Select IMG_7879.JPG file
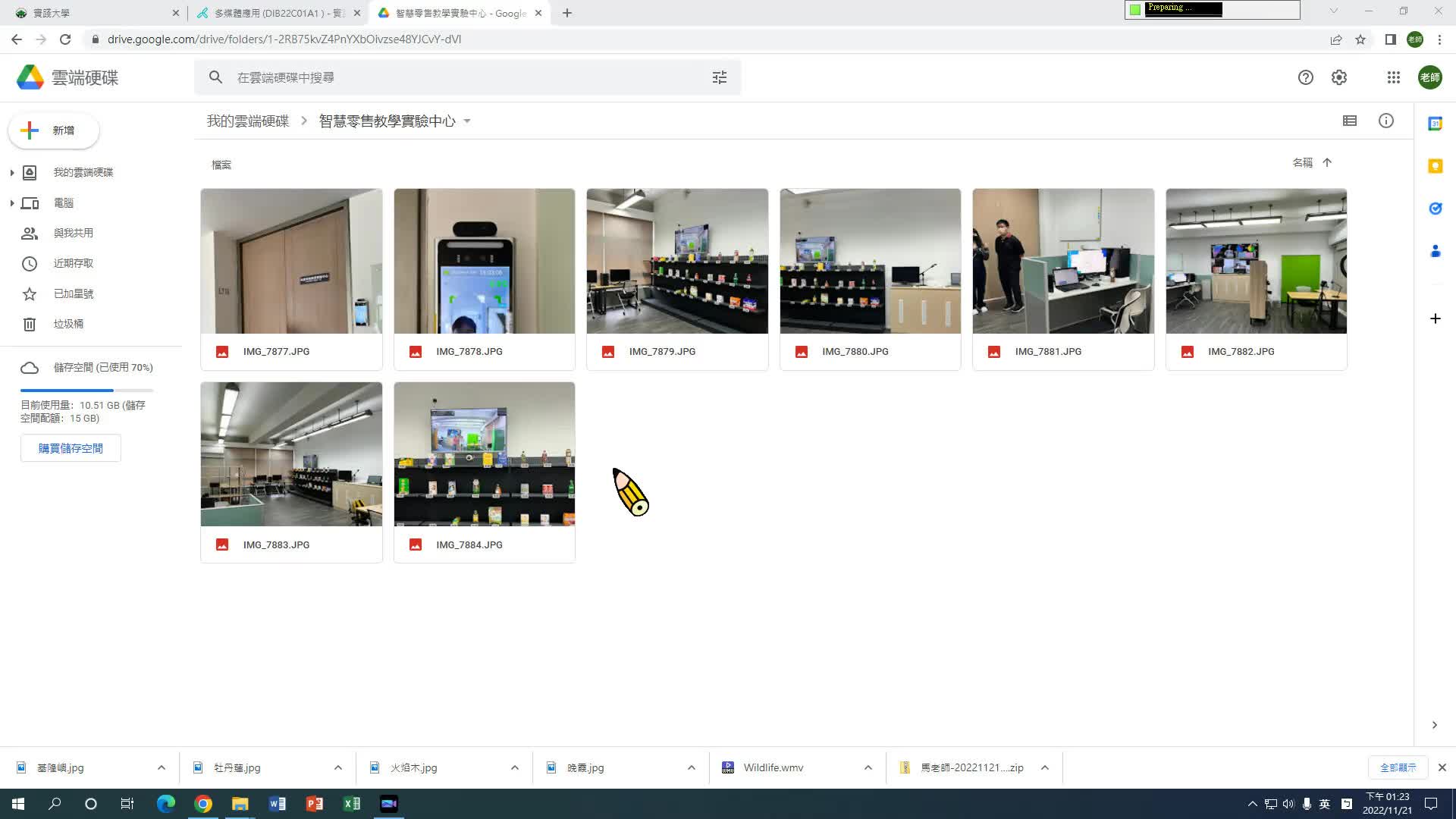This screenshot has width=1456, height=819. (677, 279)
